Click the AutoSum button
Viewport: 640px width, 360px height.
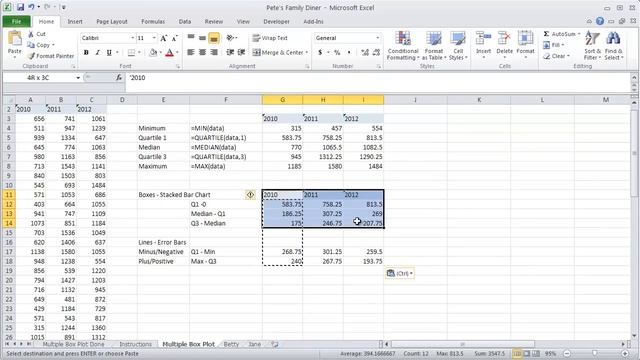pos(560,34)
